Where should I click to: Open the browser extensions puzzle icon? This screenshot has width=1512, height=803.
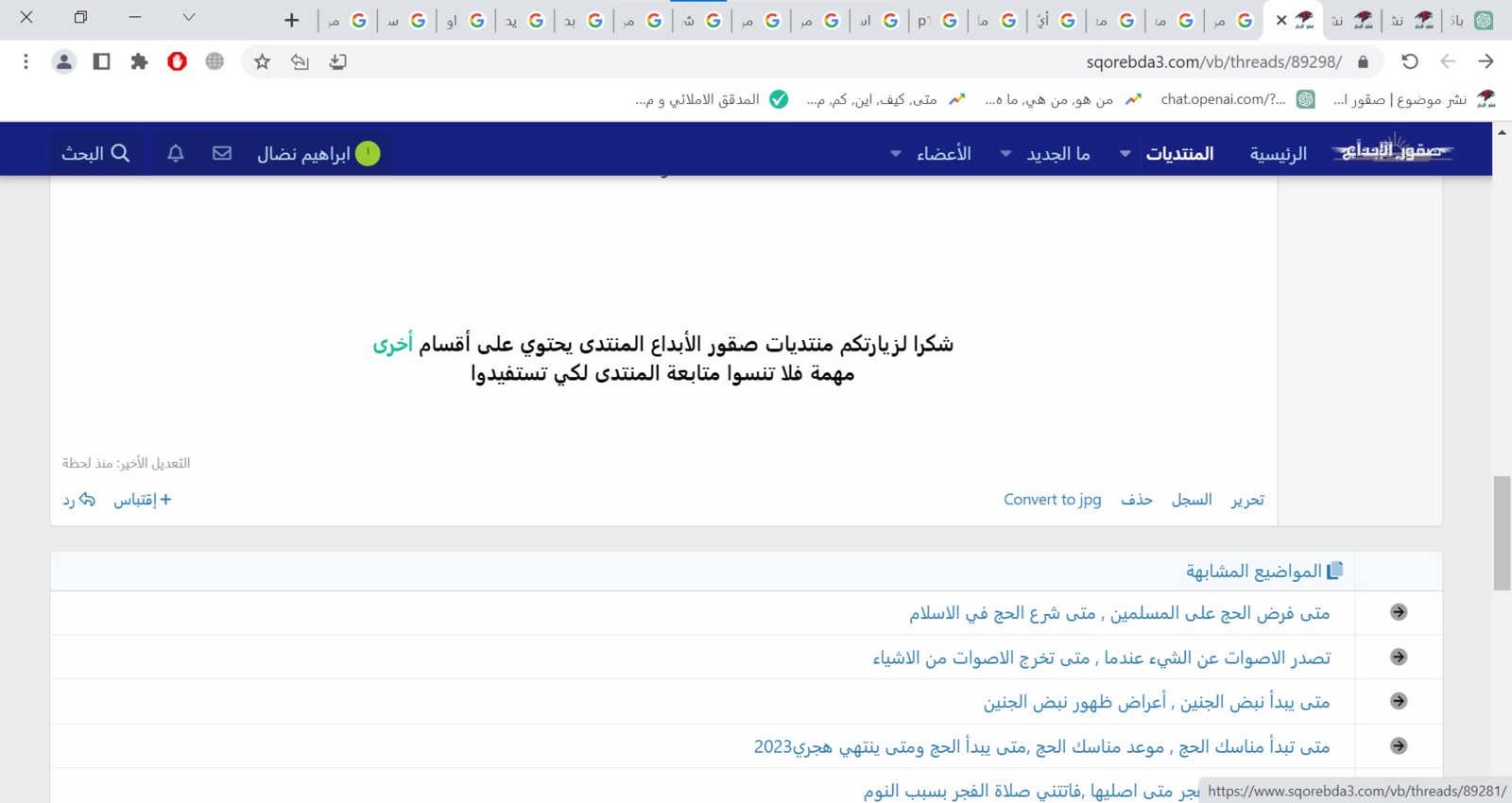(x=139, y=61)
